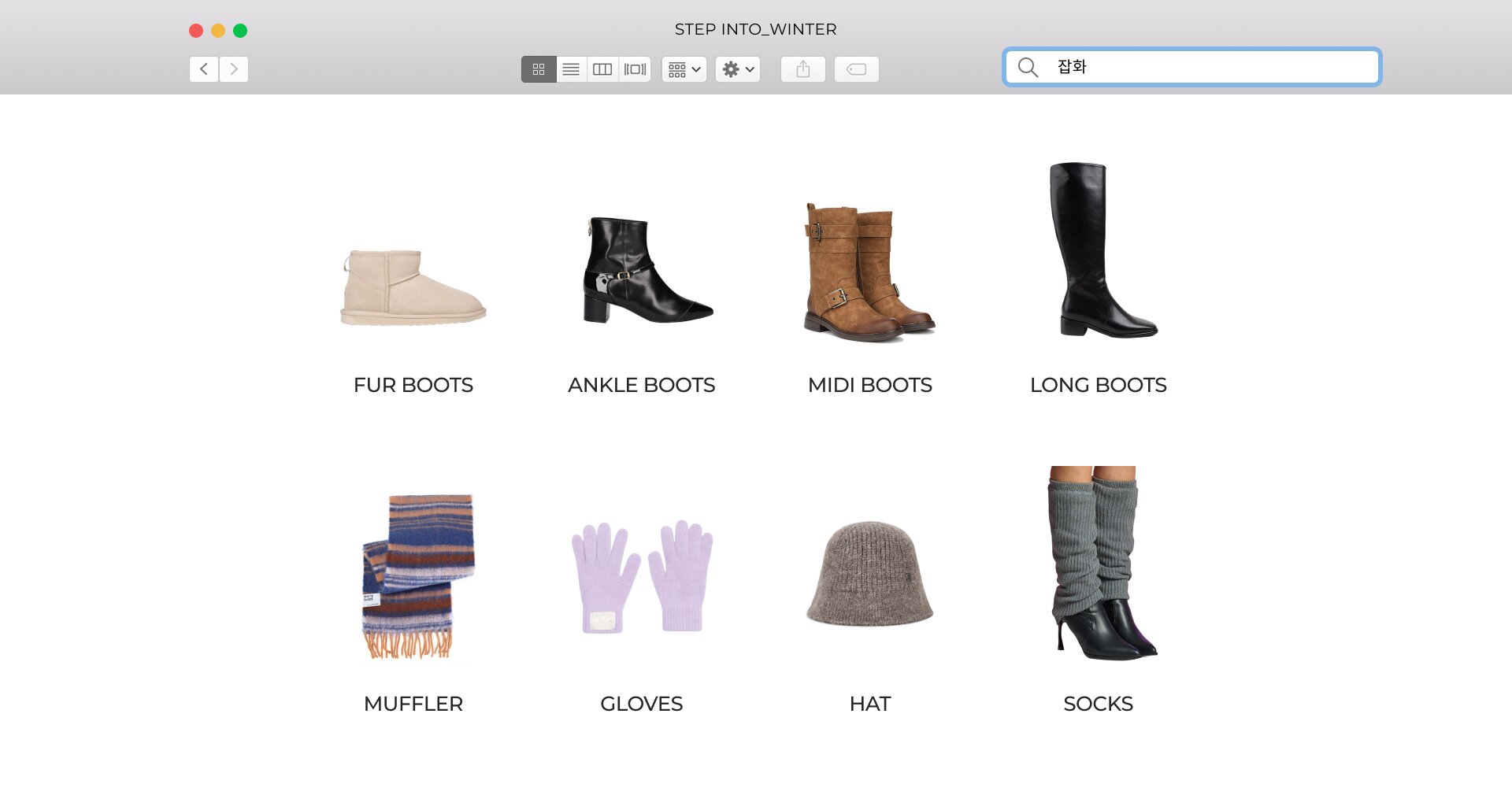Click the back navigation arrow
Viewport: 1512px width, 795px height.
click(x=204, y=69)
